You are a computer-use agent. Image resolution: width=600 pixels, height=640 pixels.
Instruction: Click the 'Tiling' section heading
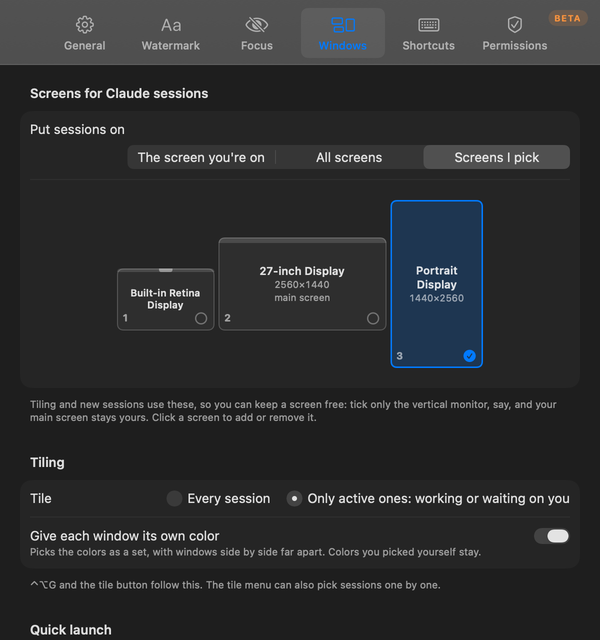[47, 462]
